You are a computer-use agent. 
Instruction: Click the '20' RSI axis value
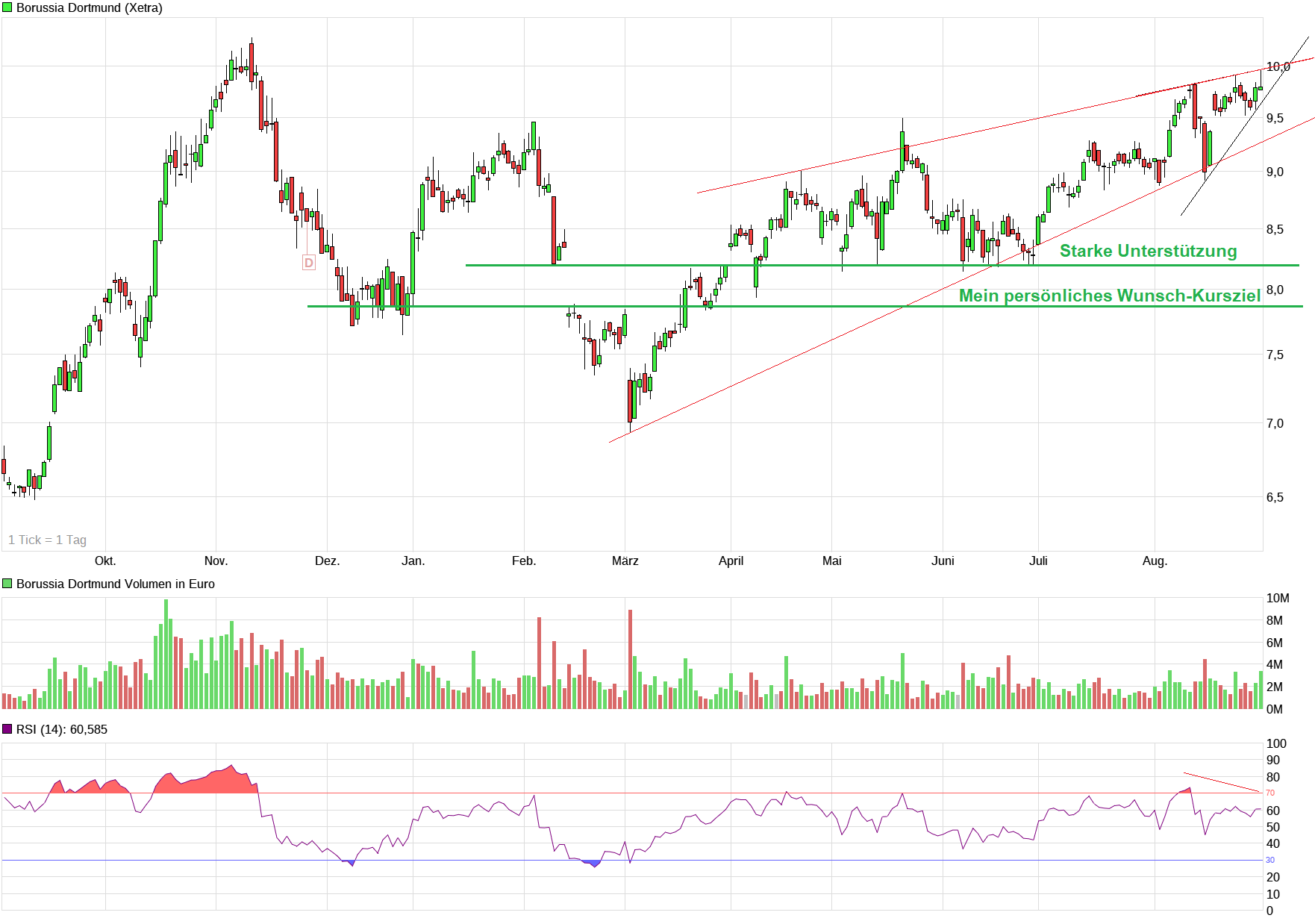point(1273,877)
